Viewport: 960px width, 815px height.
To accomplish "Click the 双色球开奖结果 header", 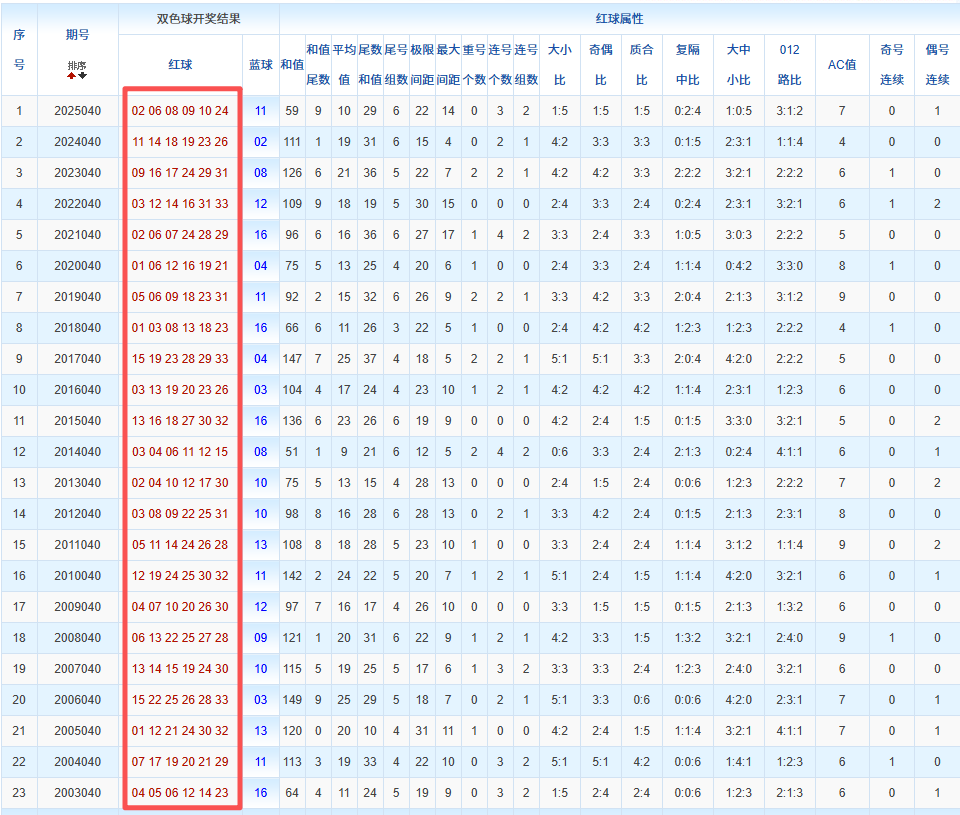I will point(198,18).
